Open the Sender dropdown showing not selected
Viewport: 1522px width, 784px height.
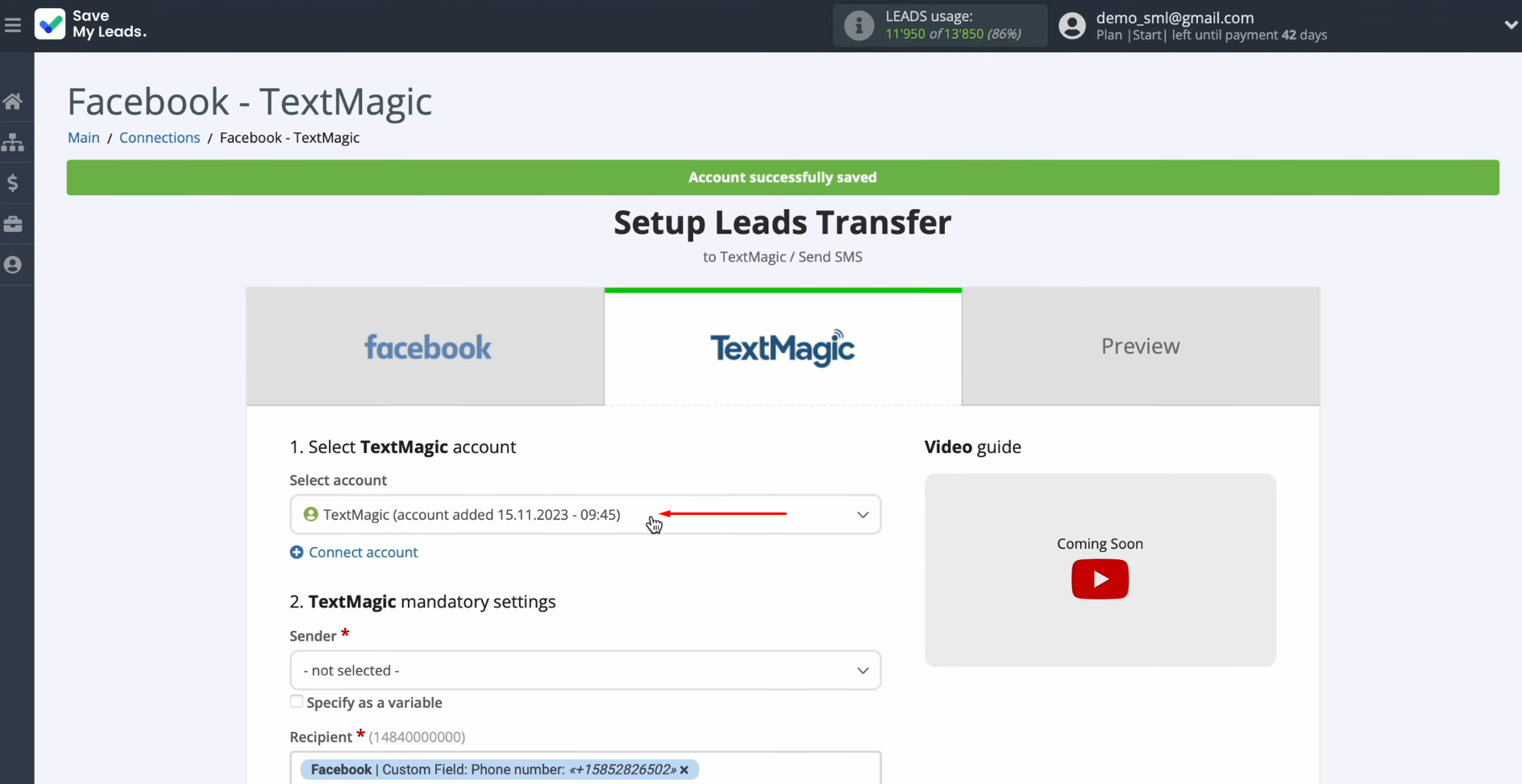pyautogui.click(x=585, y=670)
